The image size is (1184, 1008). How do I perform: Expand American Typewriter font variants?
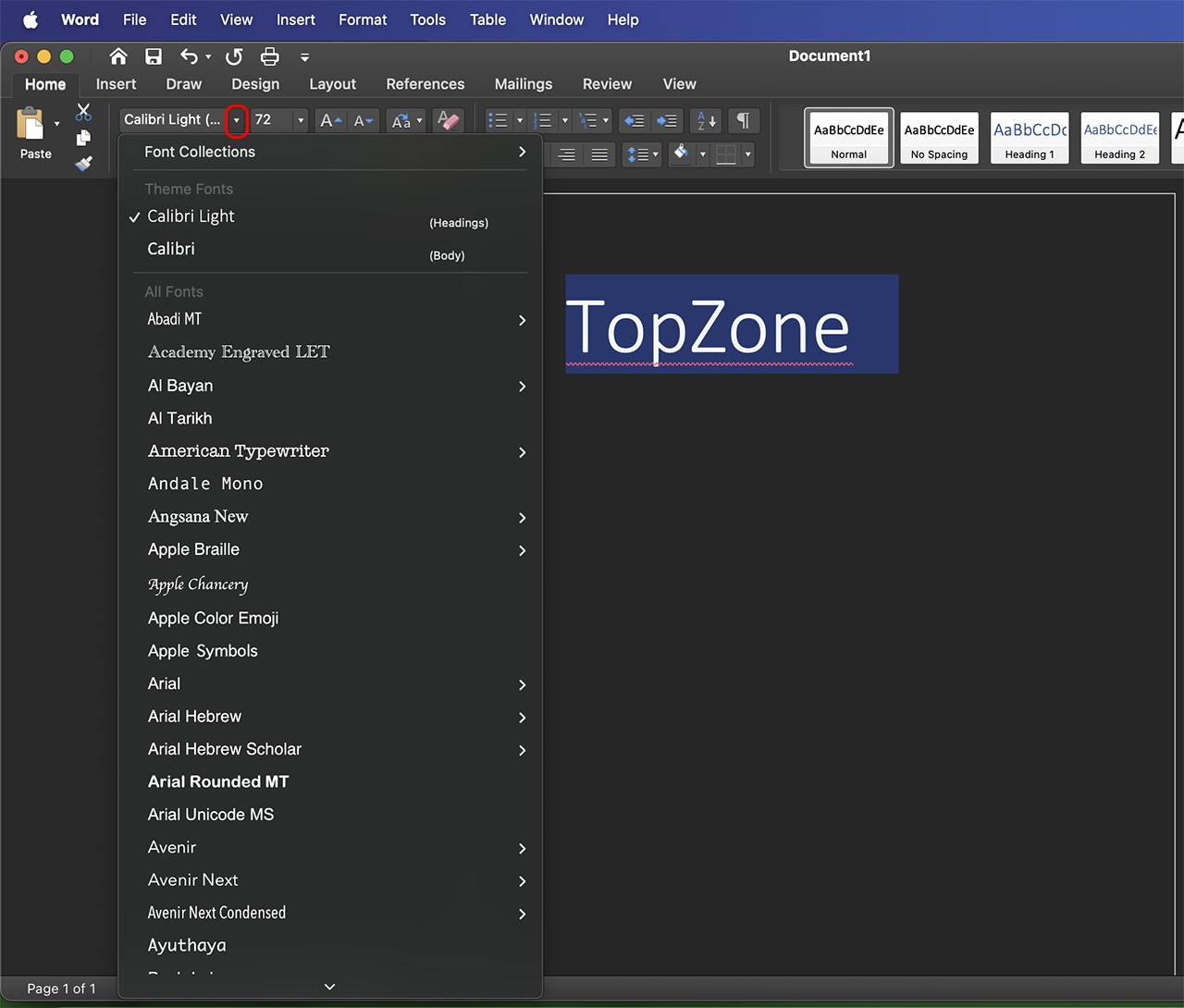(x=522, y=452)
